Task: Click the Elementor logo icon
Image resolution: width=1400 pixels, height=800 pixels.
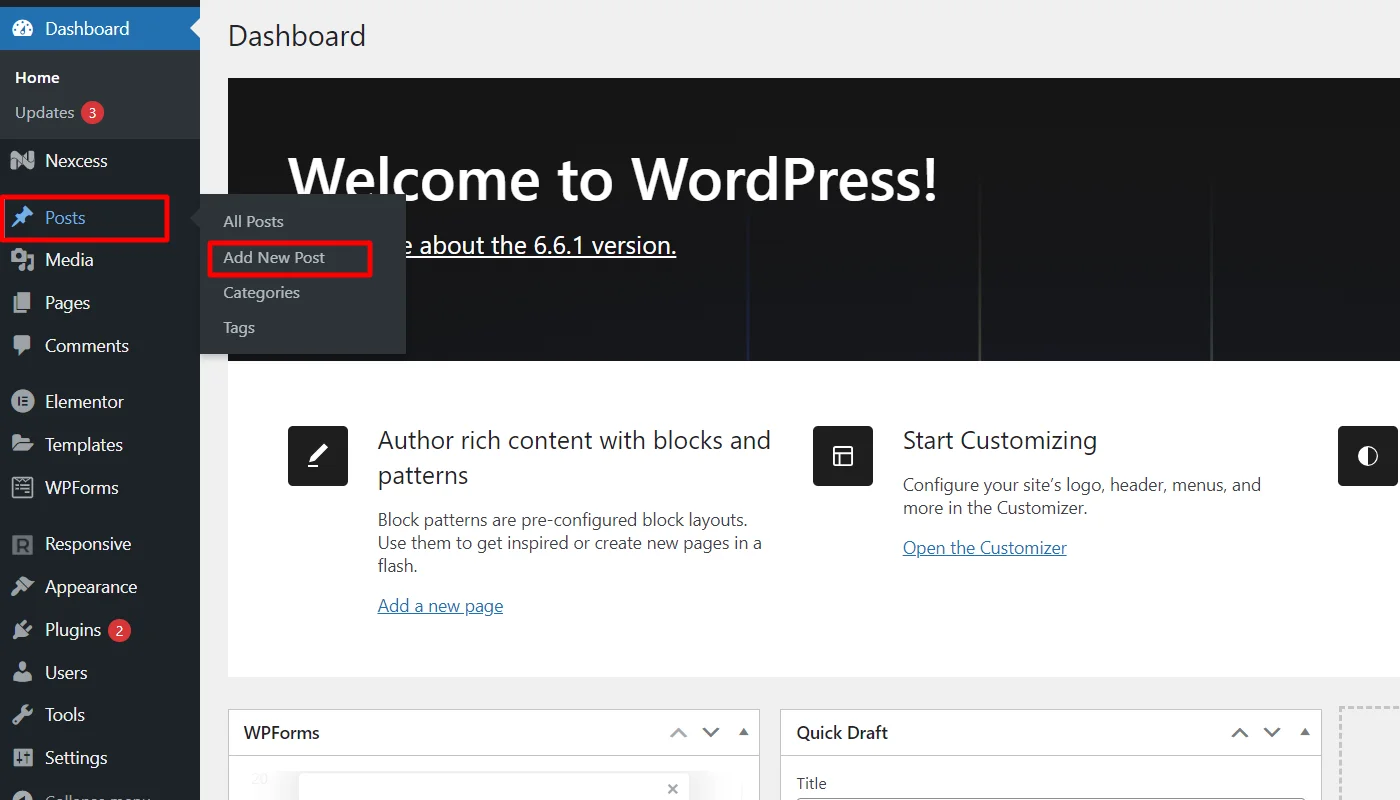Action: (x=22, y=402)
